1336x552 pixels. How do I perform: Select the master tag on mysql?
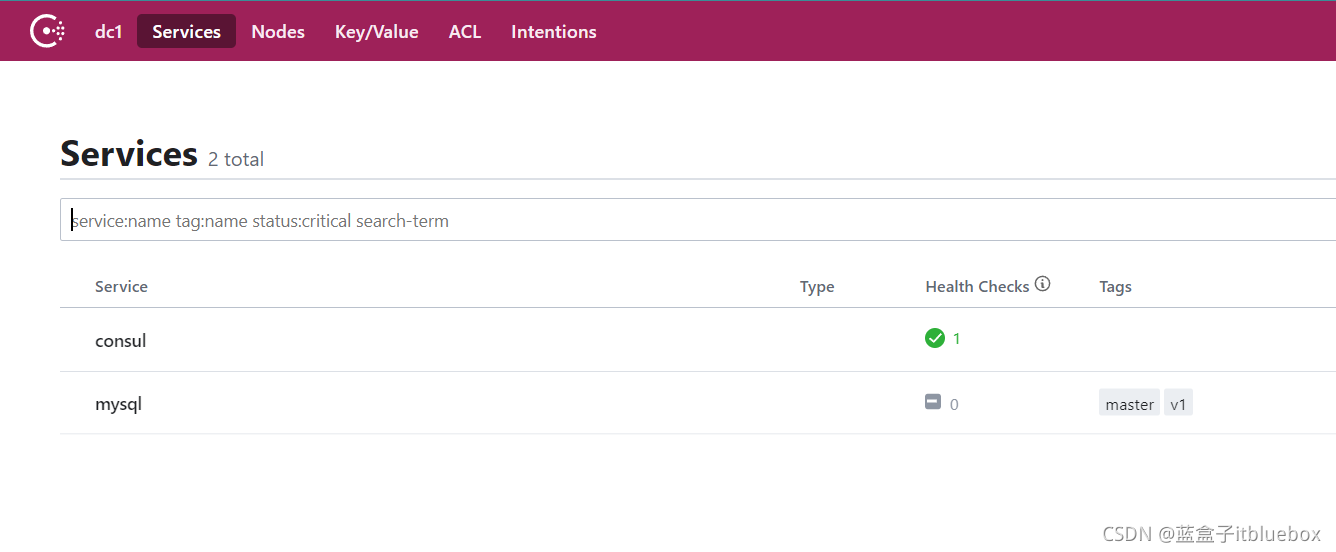click(1129, 403)
